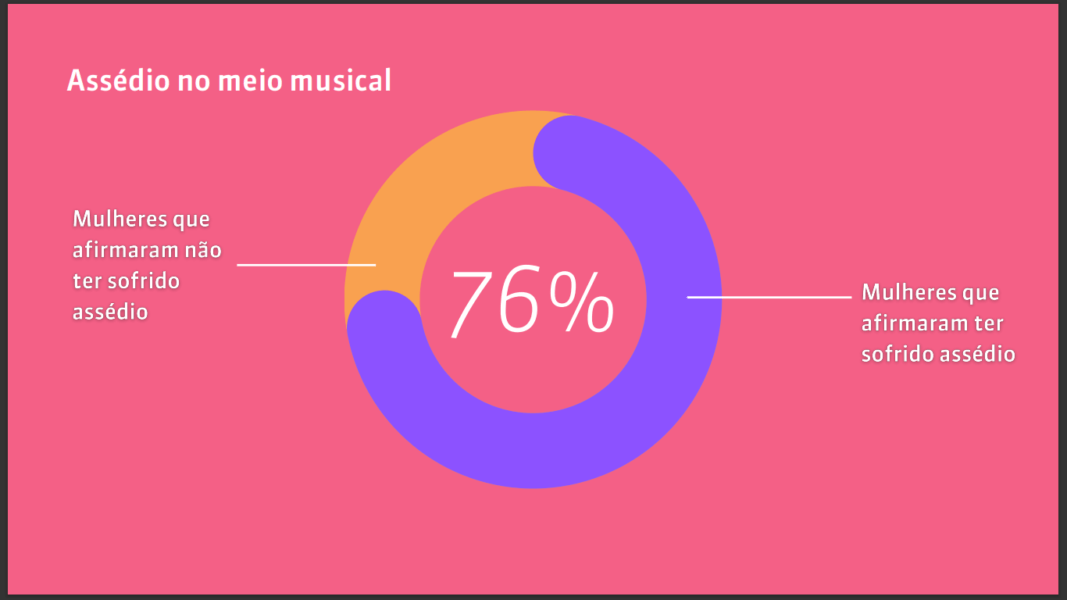Click the digit 7 in the center
The image size is (1067, 600).
click(472, 303)
